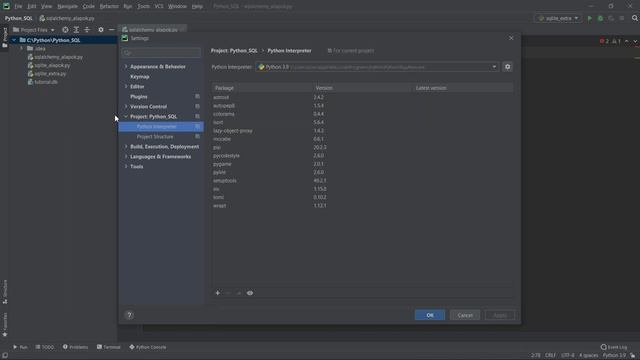Select the mccabe package row
This screenshot has width=640, height=360.
tap(362, 139)
